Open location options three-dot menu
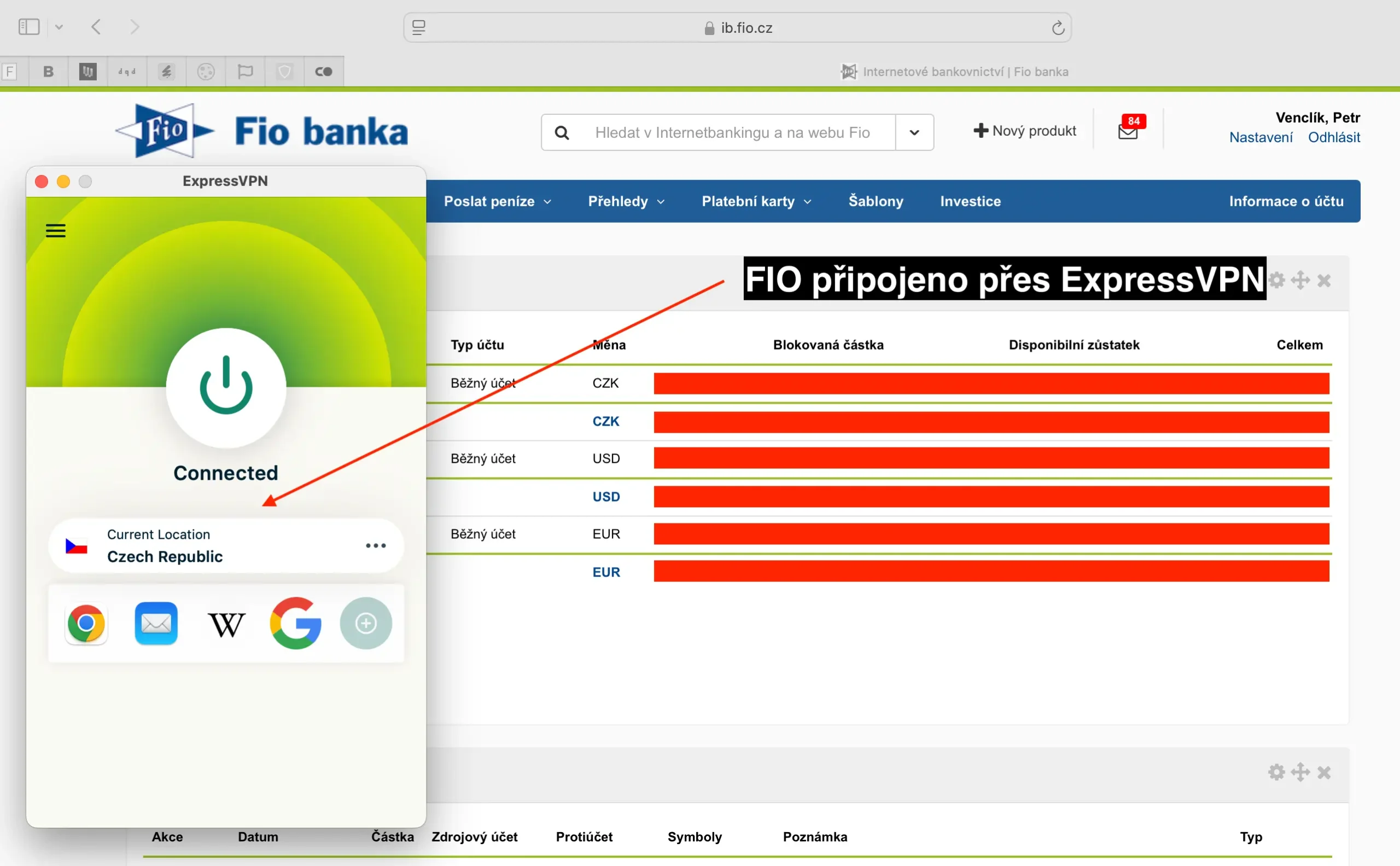1400x866 pixels. 376,546
